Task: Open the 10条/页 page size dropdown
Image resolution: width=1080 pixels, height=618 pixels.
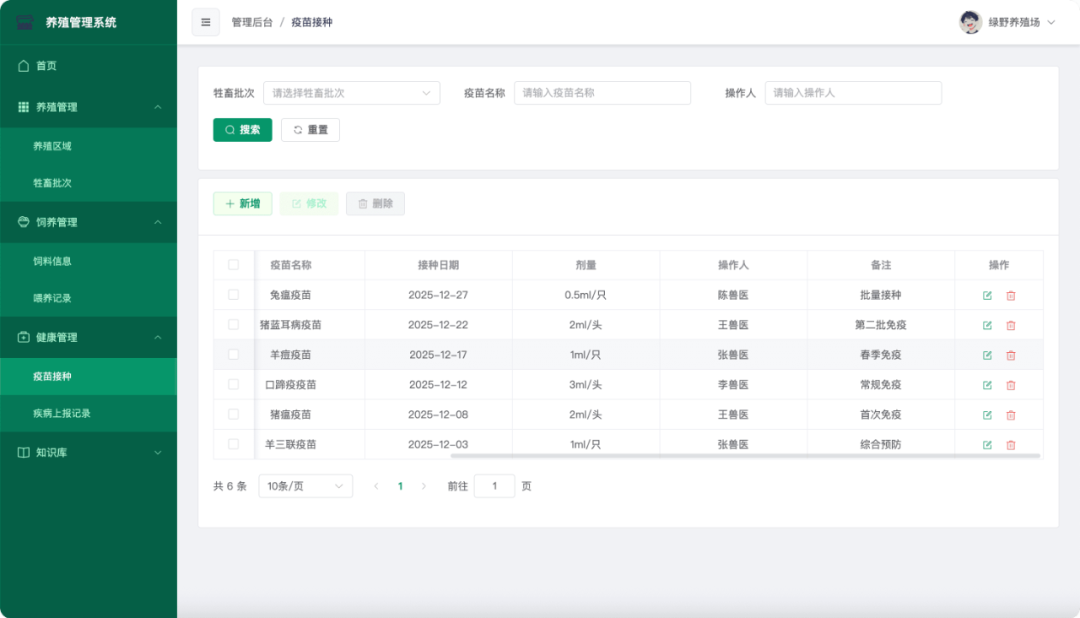Action: tap(305, 485)
